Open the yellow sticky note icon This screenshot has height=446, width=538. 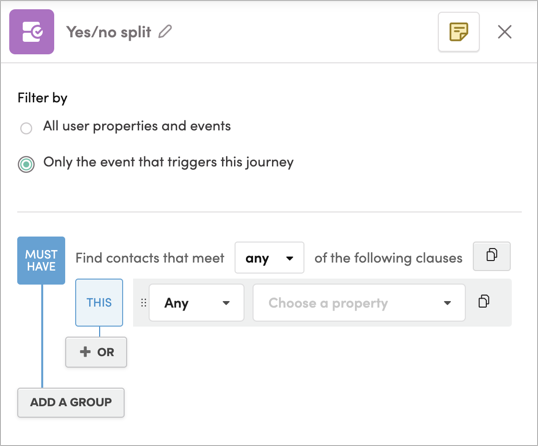(459, 32)
